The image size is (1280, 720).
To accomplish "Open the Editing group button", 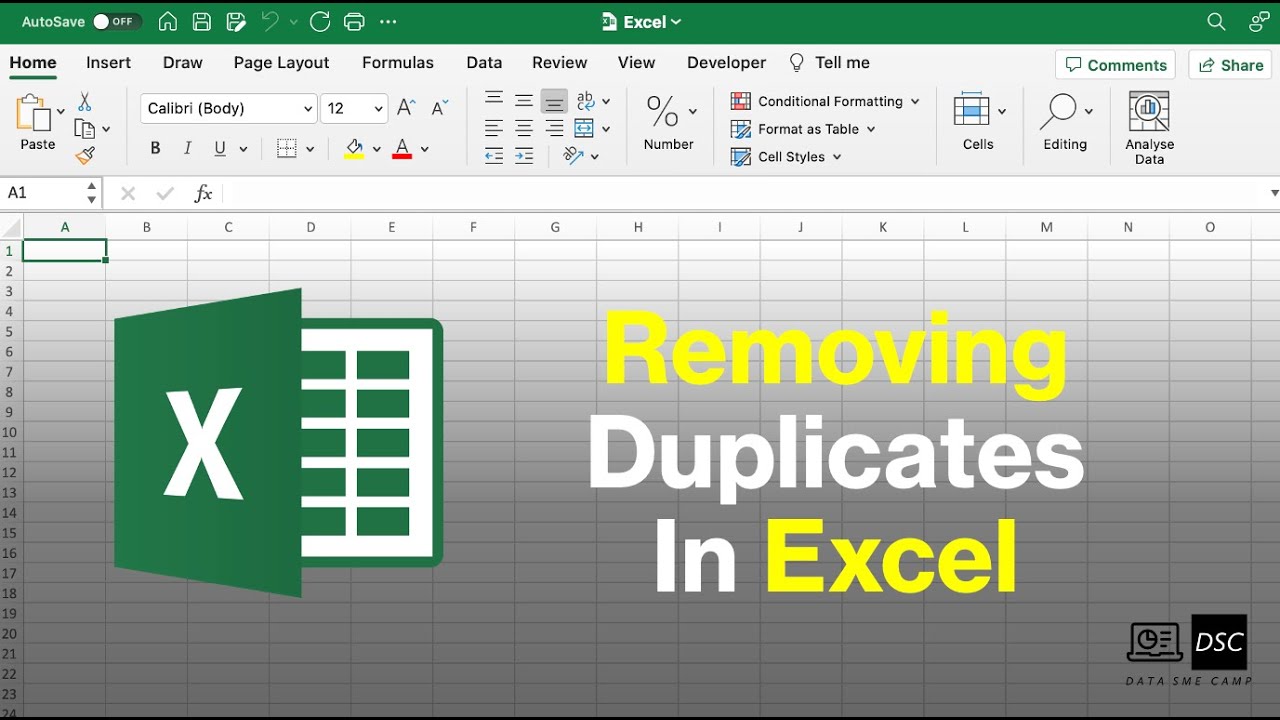I will [x=1065, y=122].
